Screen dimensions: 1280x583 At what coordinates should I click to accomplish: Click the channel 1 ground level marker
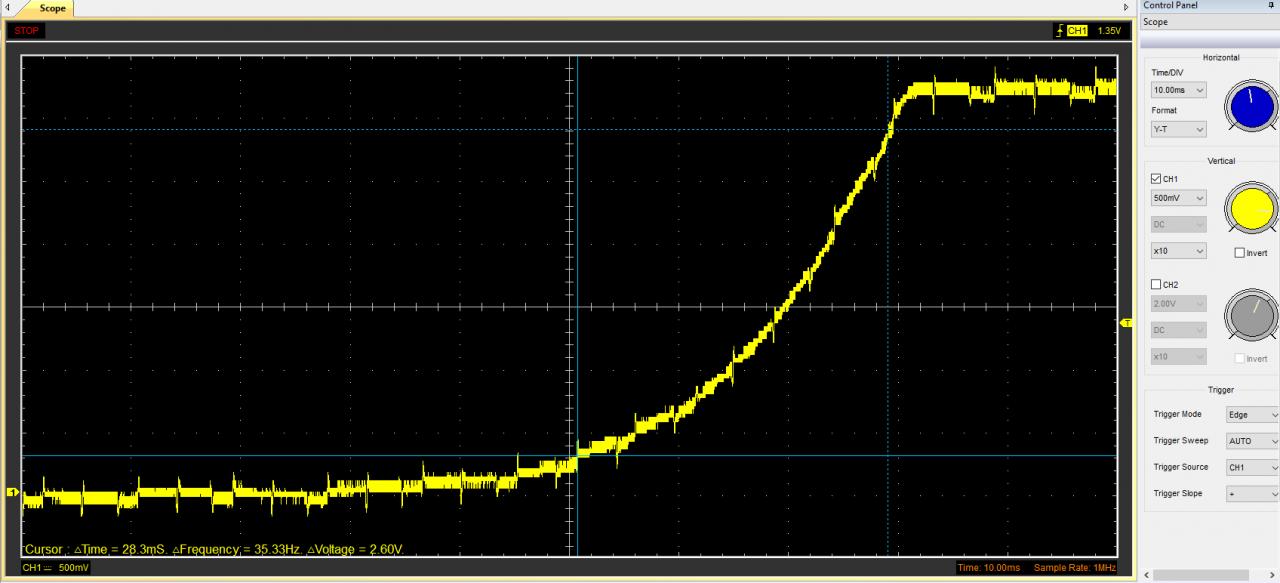13,492
